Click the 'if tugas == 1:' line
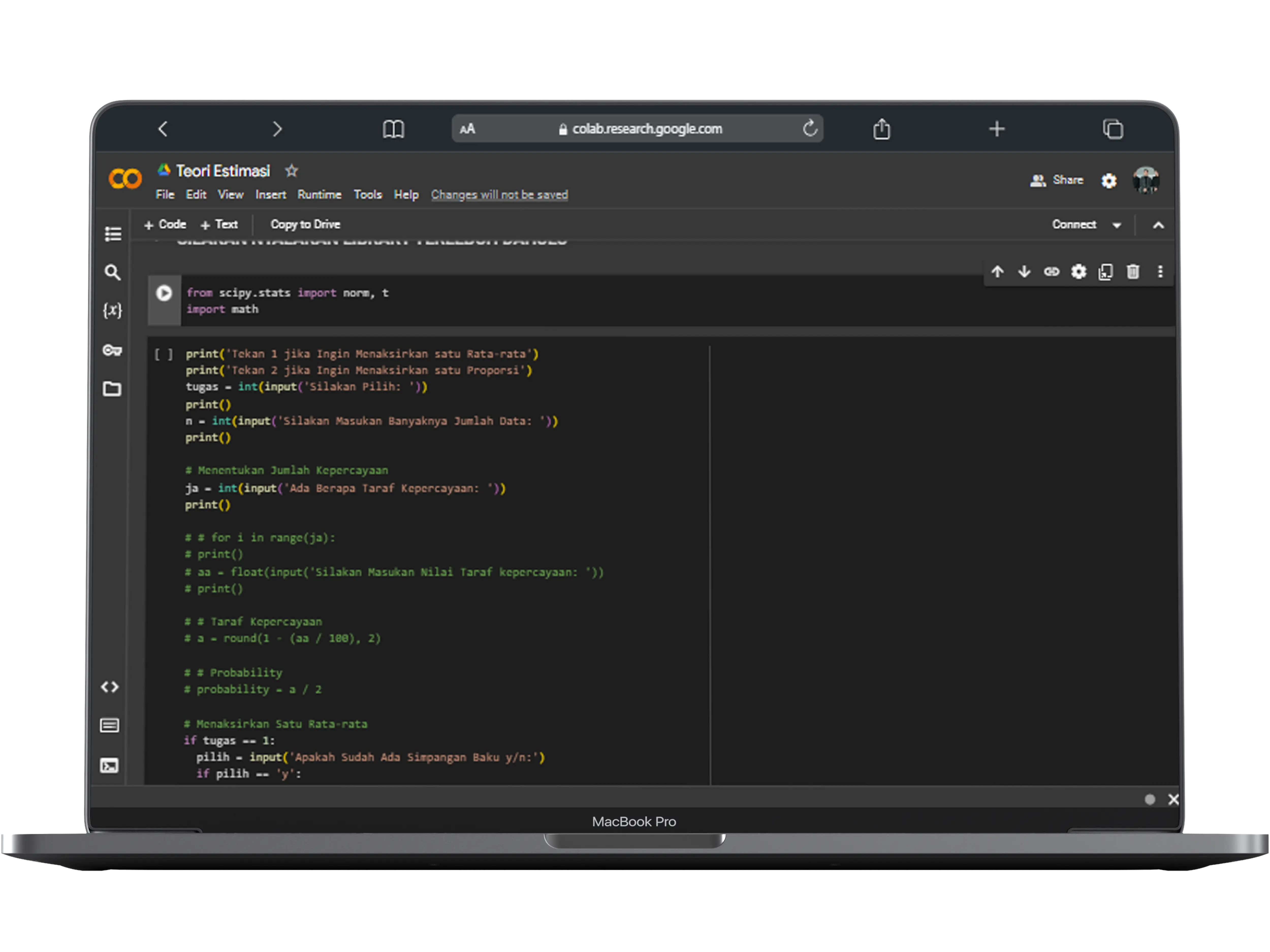The height and width of the screenshot is (952, 1270). 229,740
